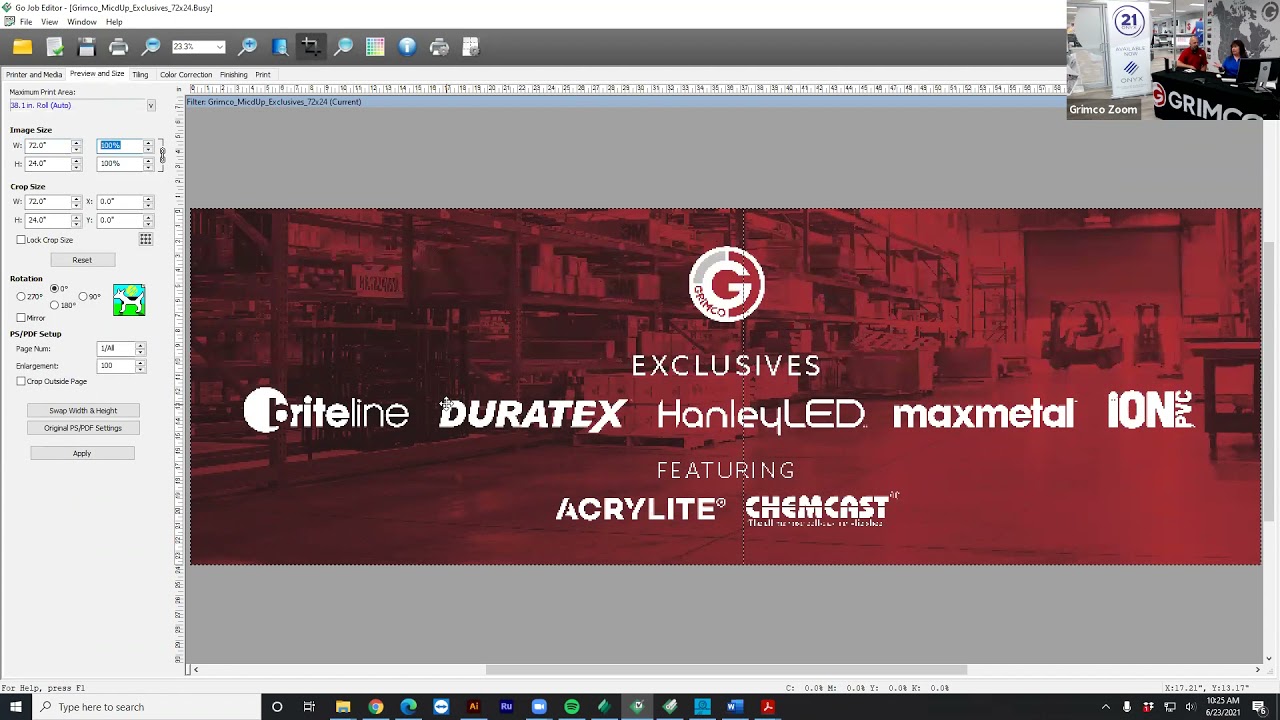Open a file with the folder icon
The height and width of the screenshot is (720, 1280).
pyautogui.click(x=22, y=47)
